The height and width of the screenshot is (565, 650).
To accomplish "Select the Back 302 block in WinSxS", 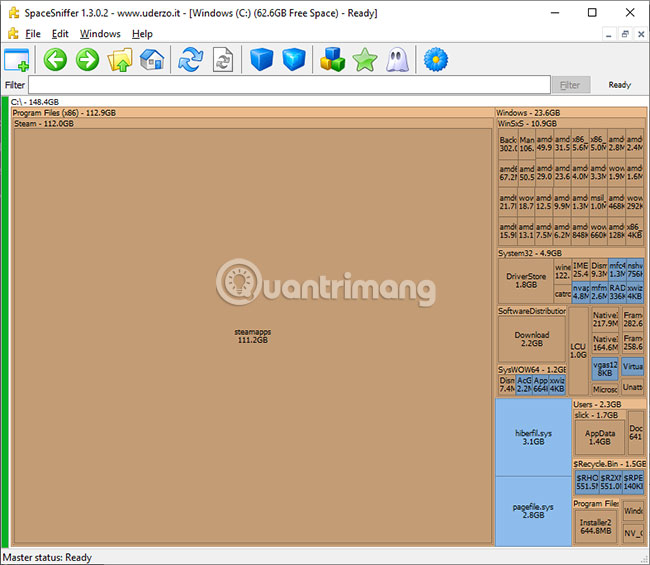I will (508, 144).
